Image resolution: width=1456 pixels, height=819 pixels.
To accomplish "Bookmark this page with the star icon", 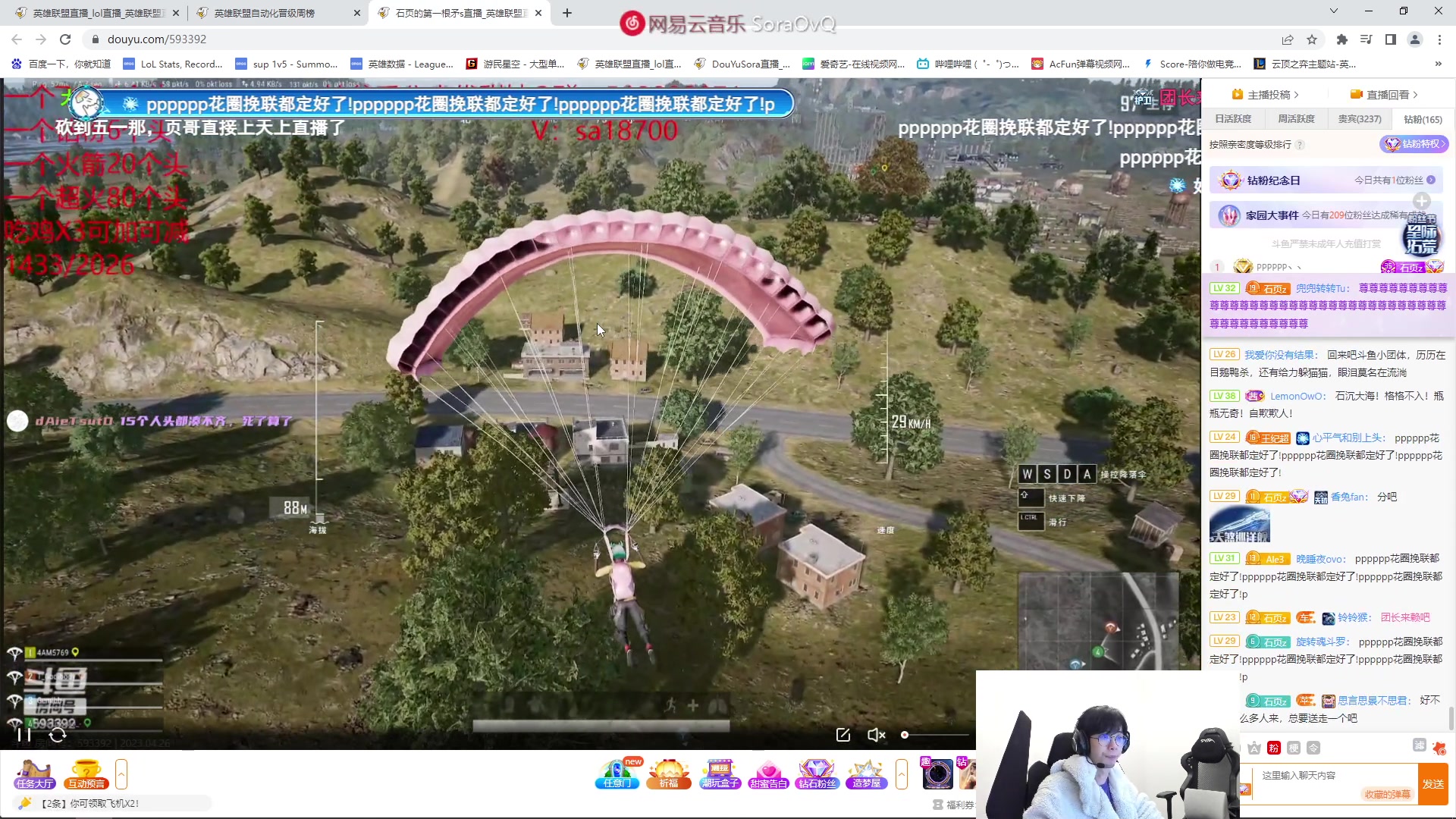I will click(x=1312, y=39).
